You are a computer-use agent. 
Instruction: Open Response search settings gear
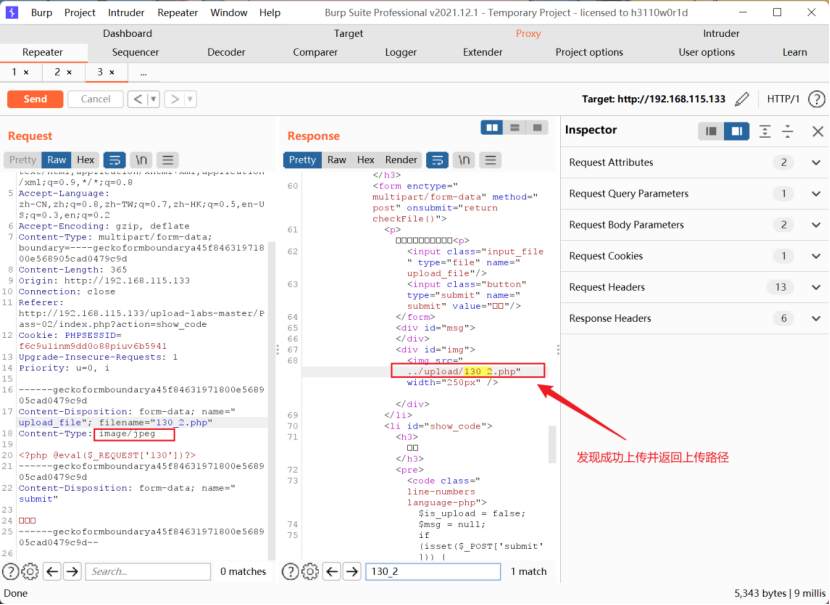(x=310, y=572)
